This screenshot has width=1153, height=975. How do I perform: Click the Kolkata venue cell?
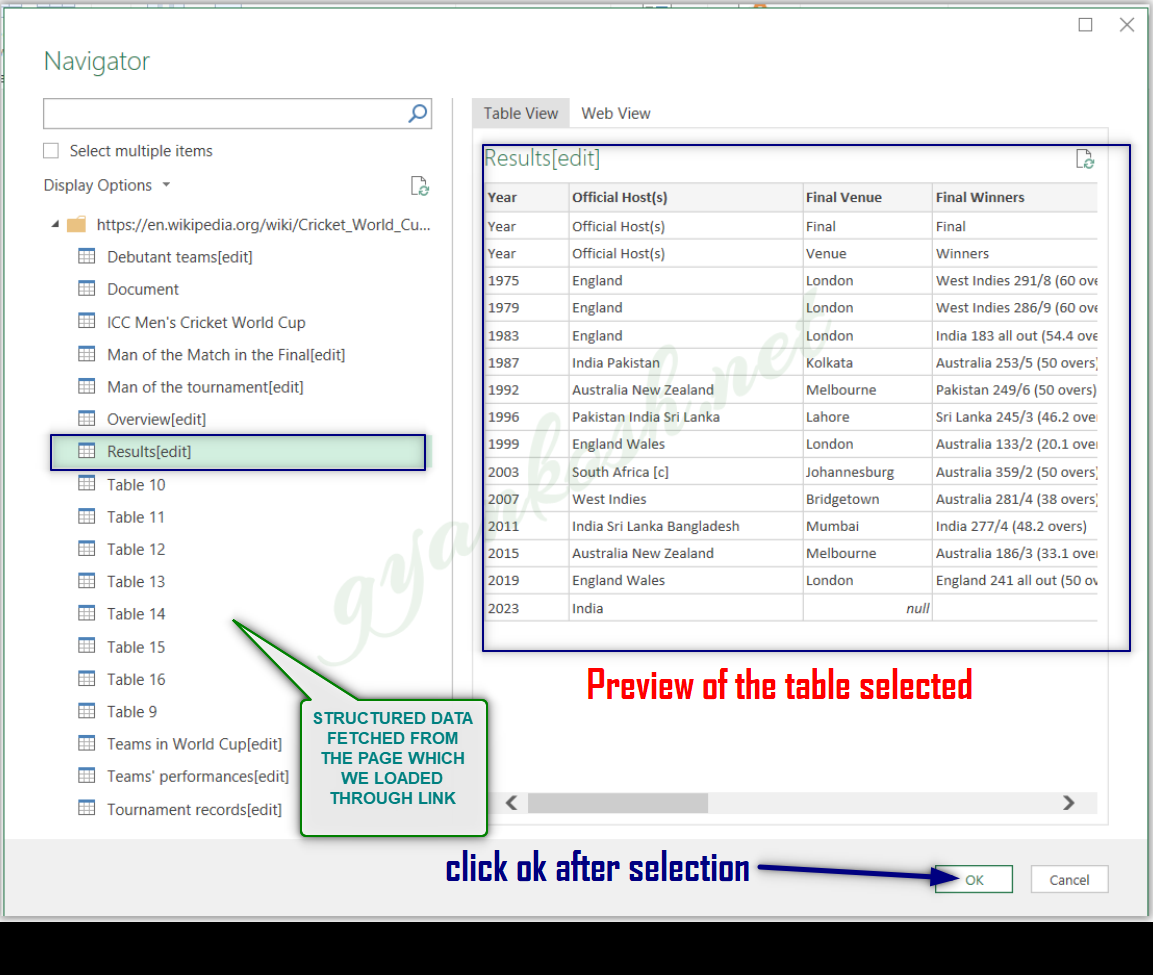click(x=868, y=362)
